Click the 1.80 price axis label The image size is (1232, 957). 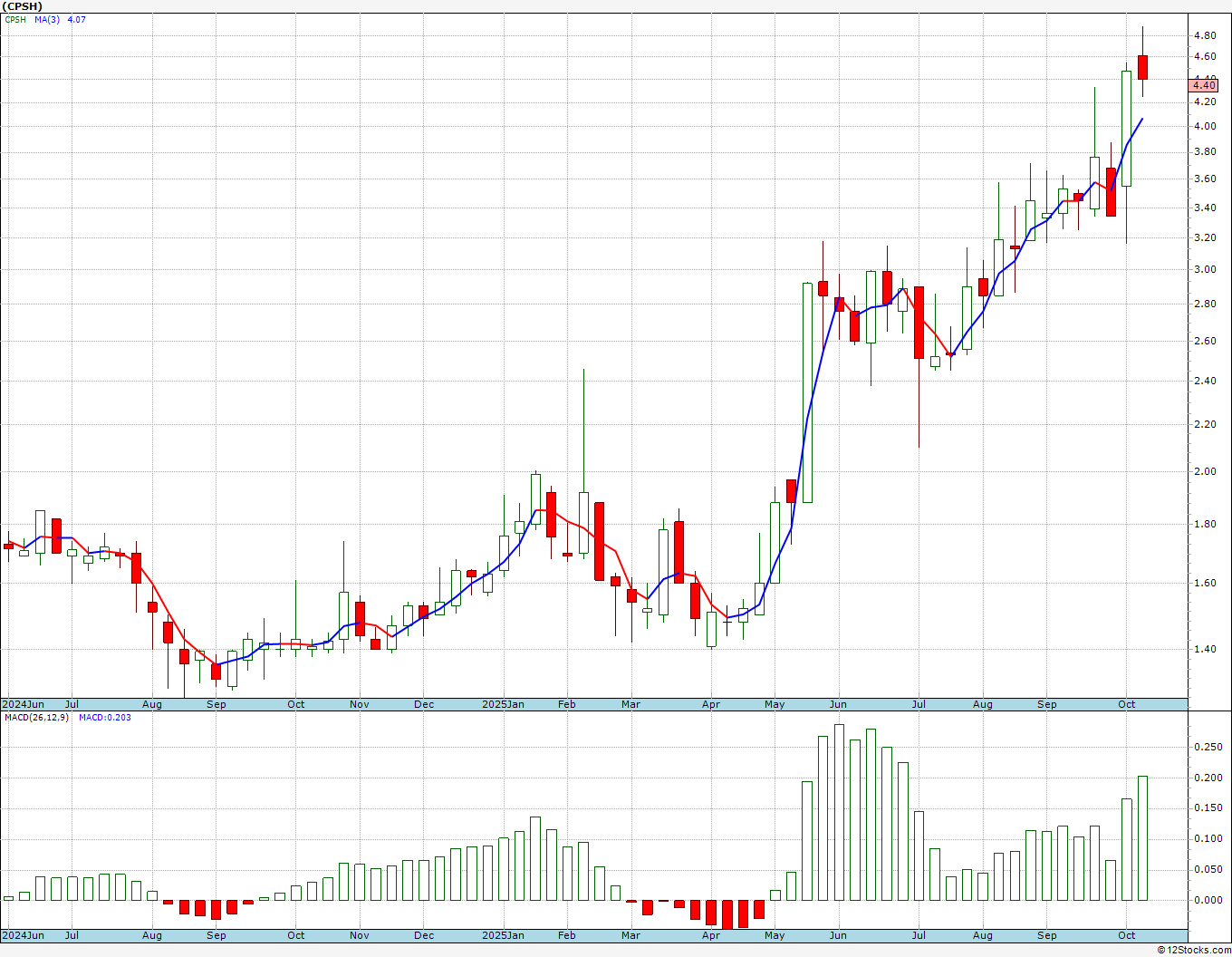[1205, 525]
